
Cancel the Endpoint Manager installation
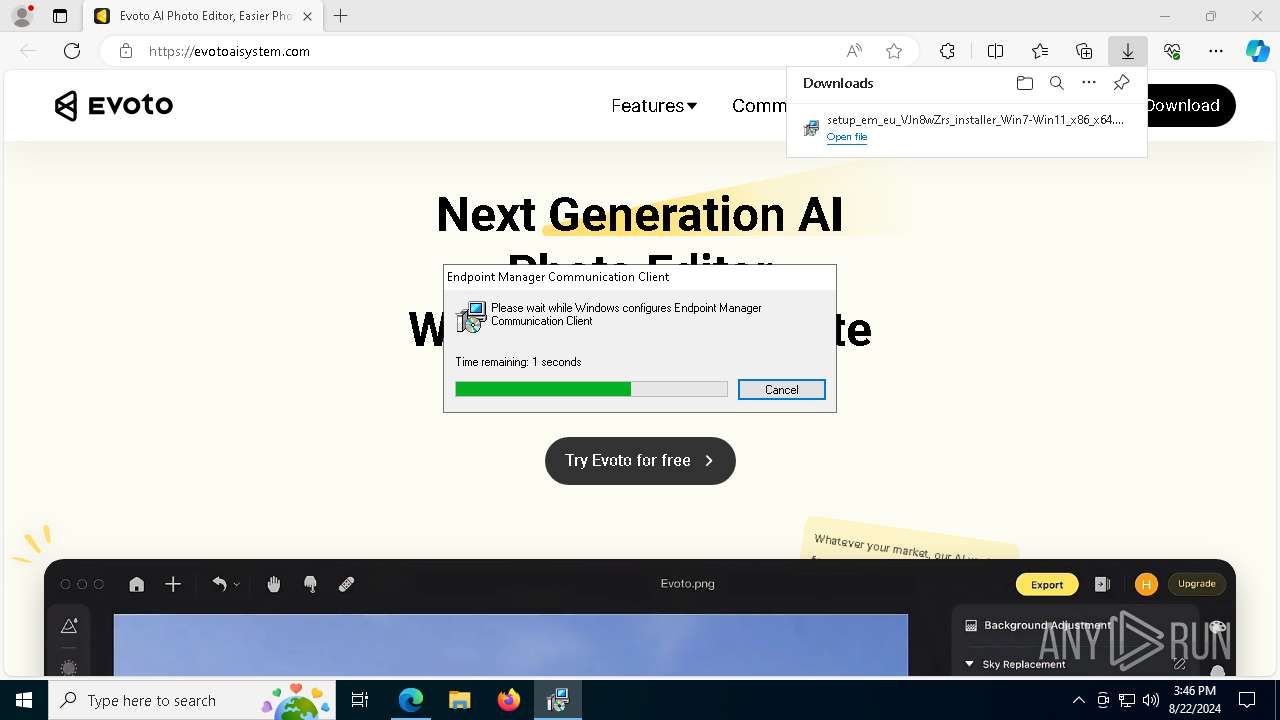(x=782, y=389)
